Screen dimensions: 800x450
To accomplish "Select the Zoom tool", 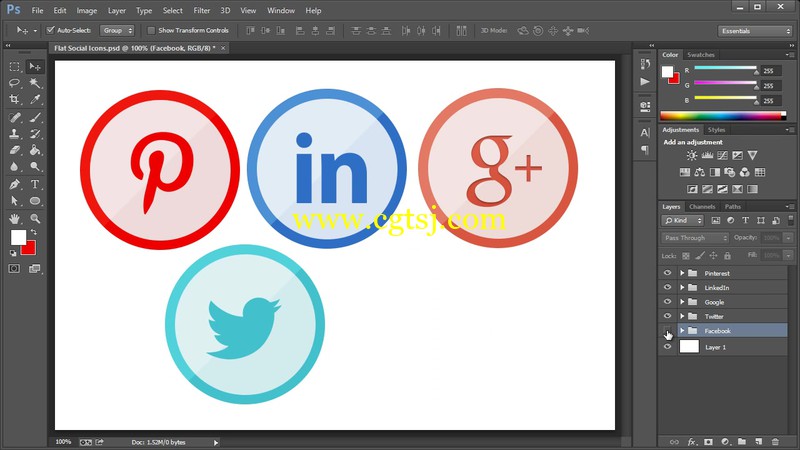I will click(x=35, y=218).
